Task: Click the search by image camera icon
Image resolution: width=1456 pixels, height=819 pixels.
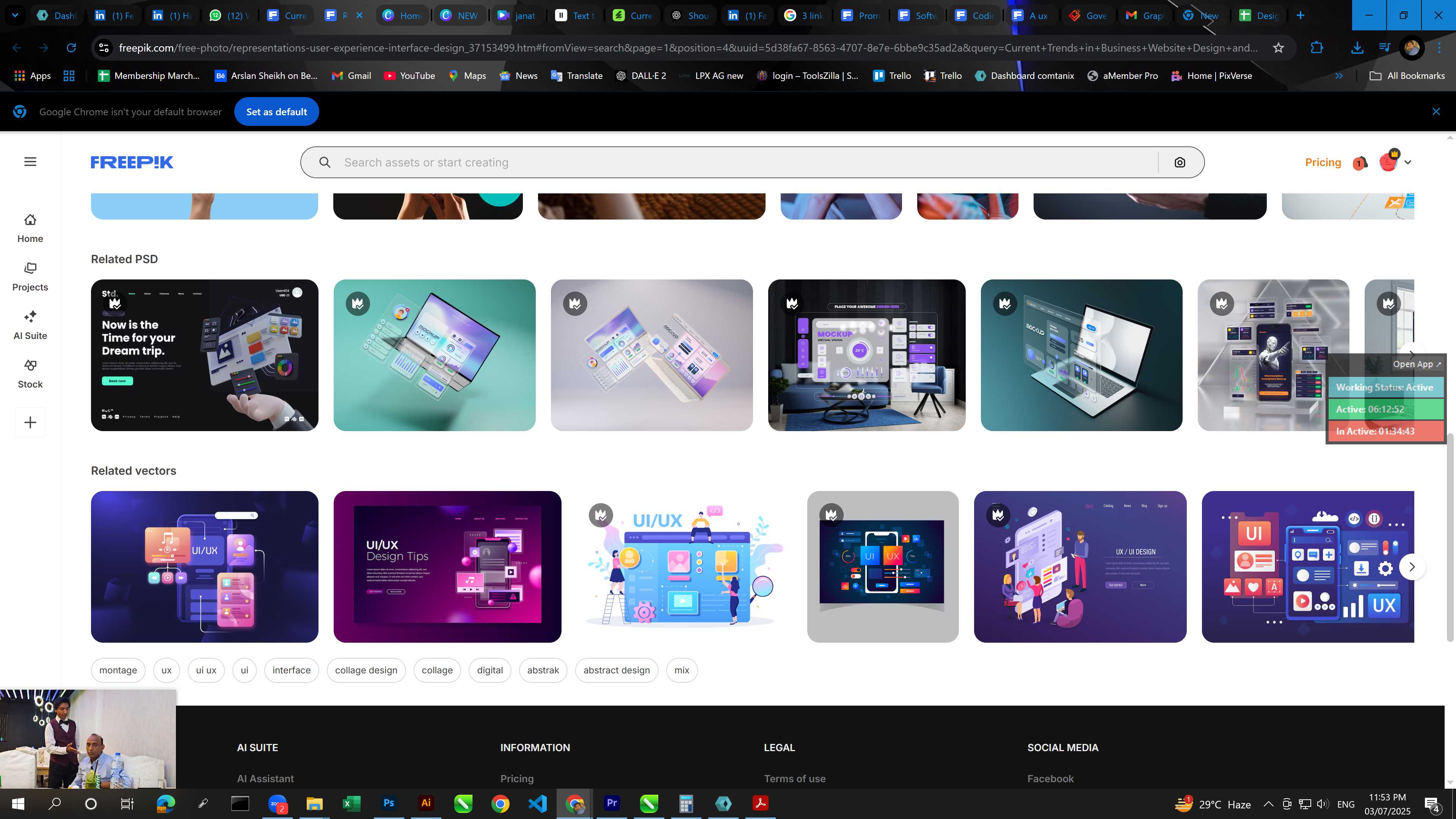Action: (x=1180, y=162)
